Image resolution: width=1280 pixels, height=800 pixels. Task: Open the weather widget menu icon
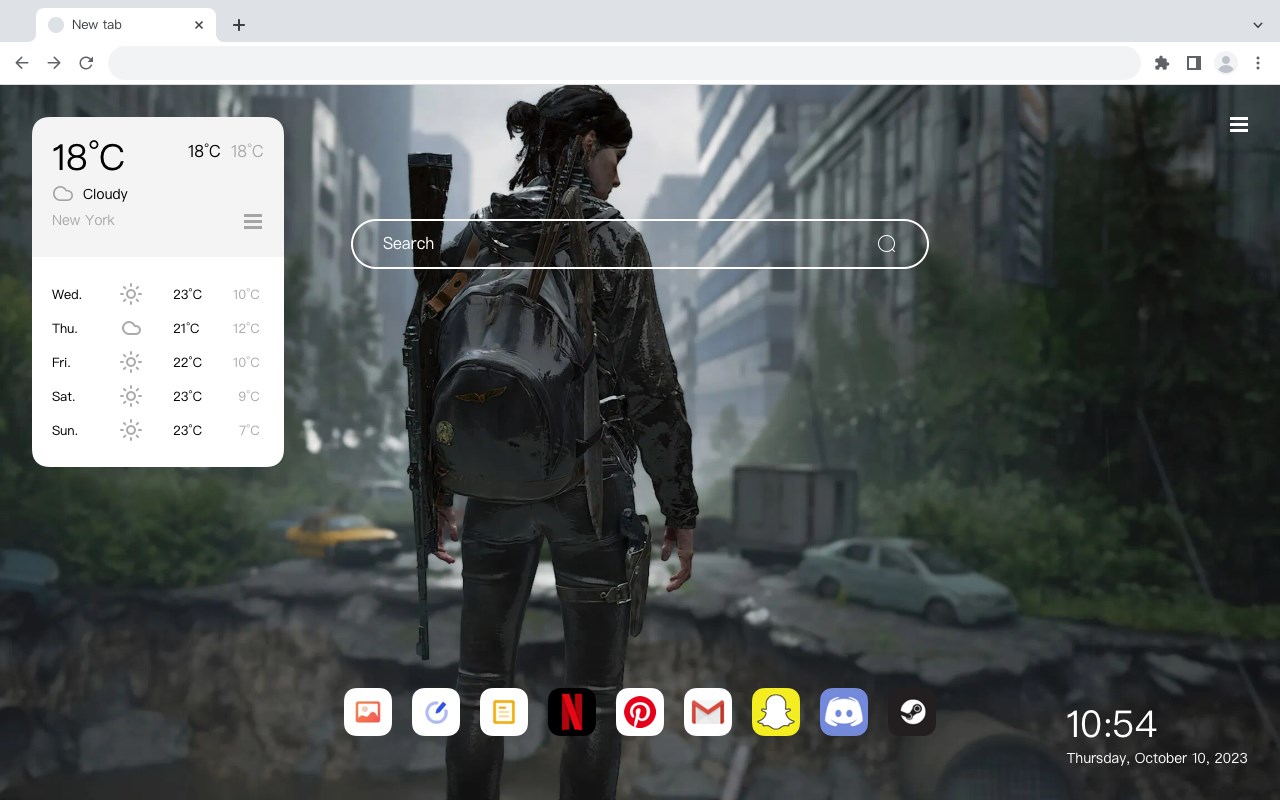253,221
